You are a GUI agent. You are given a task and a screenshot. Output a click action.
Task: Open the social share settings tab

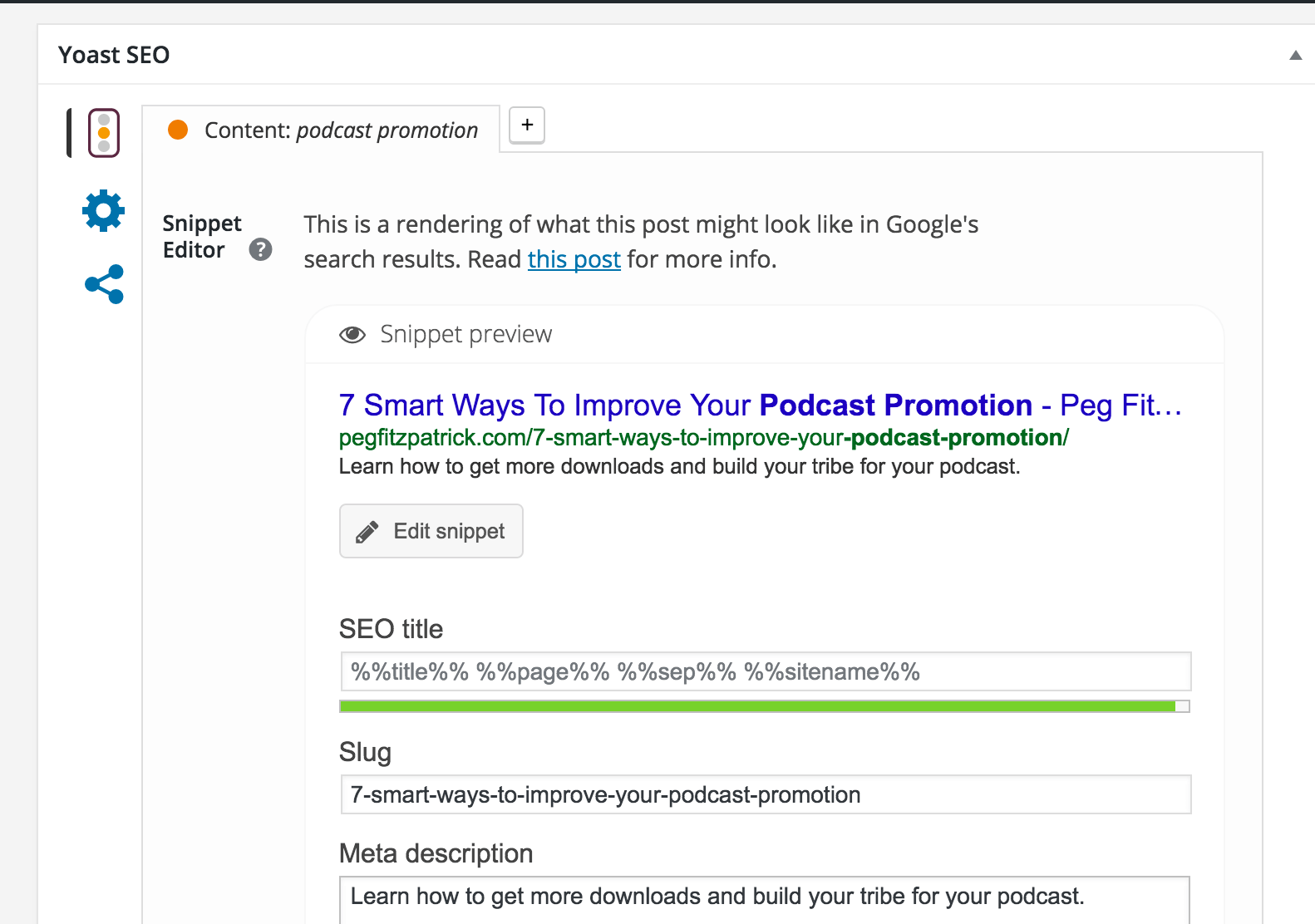(104, 284)
